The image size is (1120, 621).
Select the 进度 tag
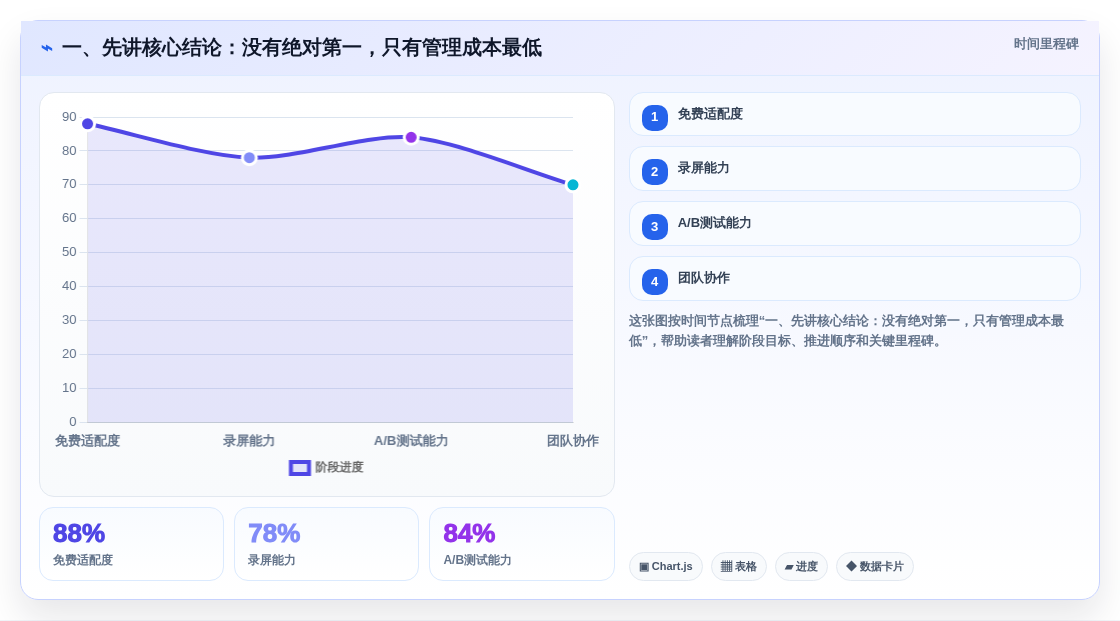point(801,567)
